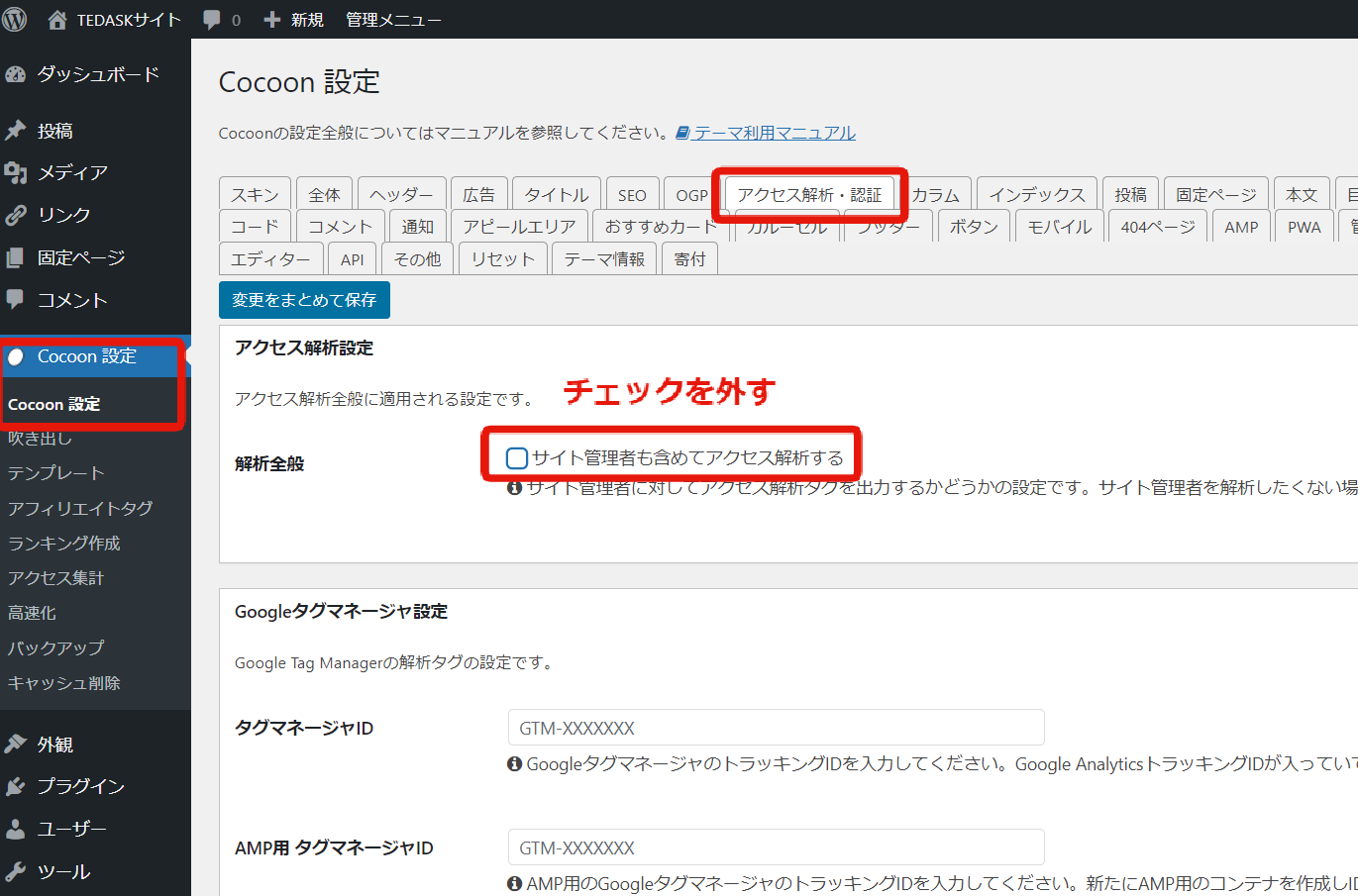Click the タグマネージャID input field
The height and width of the screenshot is (896, 1358).
click(x=776, y=728)
